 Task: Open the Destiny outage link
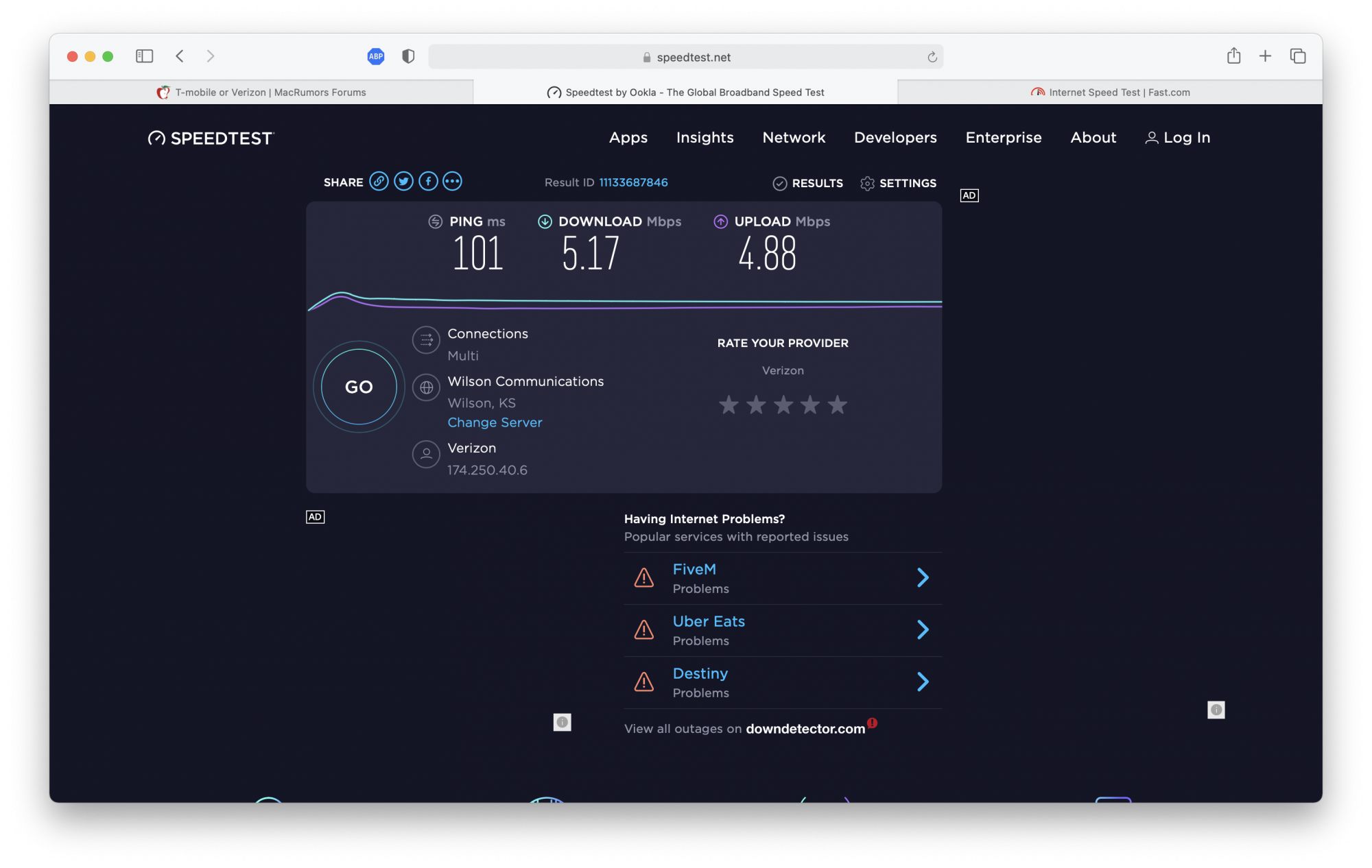pyautogui.click(x=700, y=674)
